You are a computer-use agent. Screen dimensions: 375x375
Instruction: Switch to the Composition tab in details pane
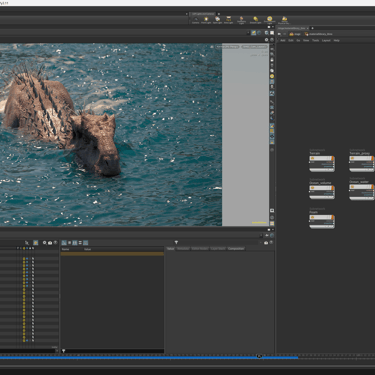[236, 249]
